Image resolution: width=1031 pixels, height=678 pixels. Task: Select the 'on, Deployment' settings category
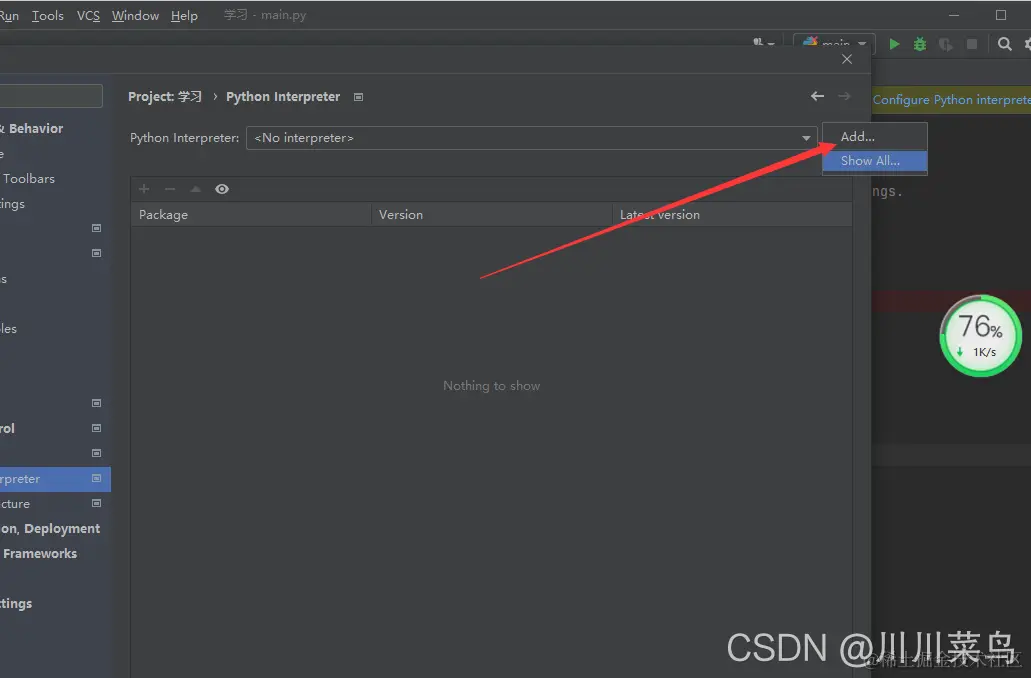pyautogui.click(x=50, y=528)
